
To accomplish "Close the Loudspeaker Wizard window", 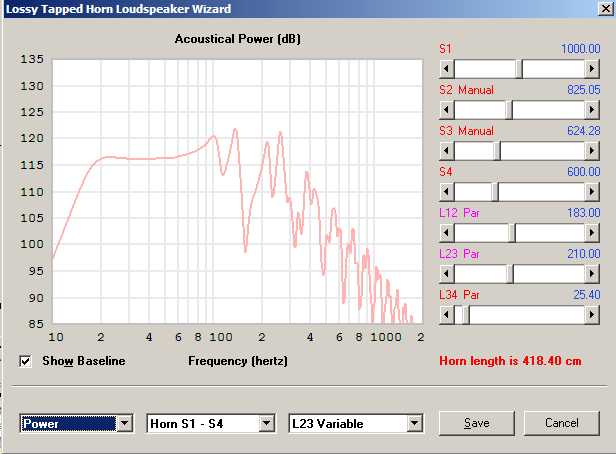I will click(605, 9).
